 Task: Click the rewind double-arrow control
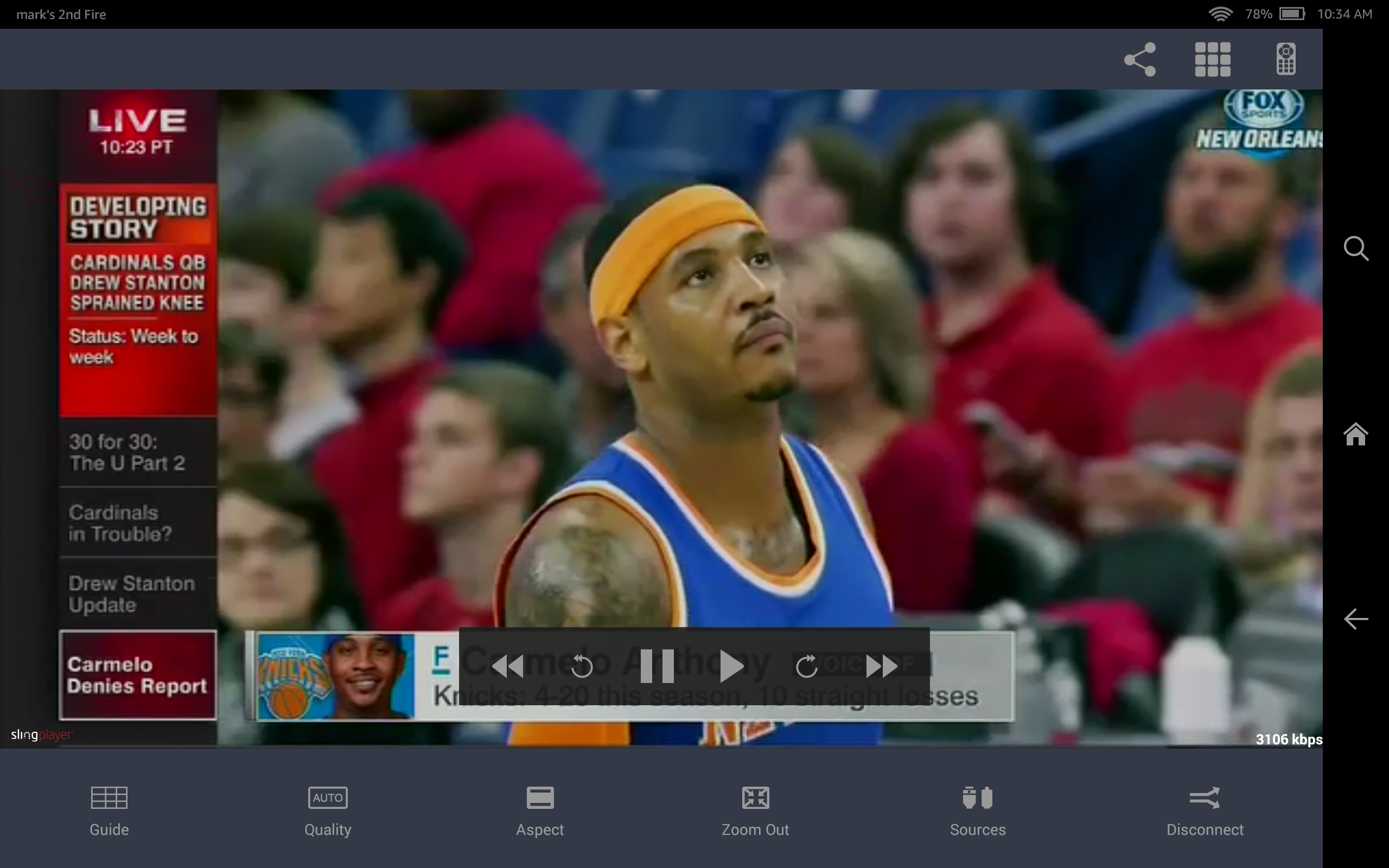[x=508, y=666]
